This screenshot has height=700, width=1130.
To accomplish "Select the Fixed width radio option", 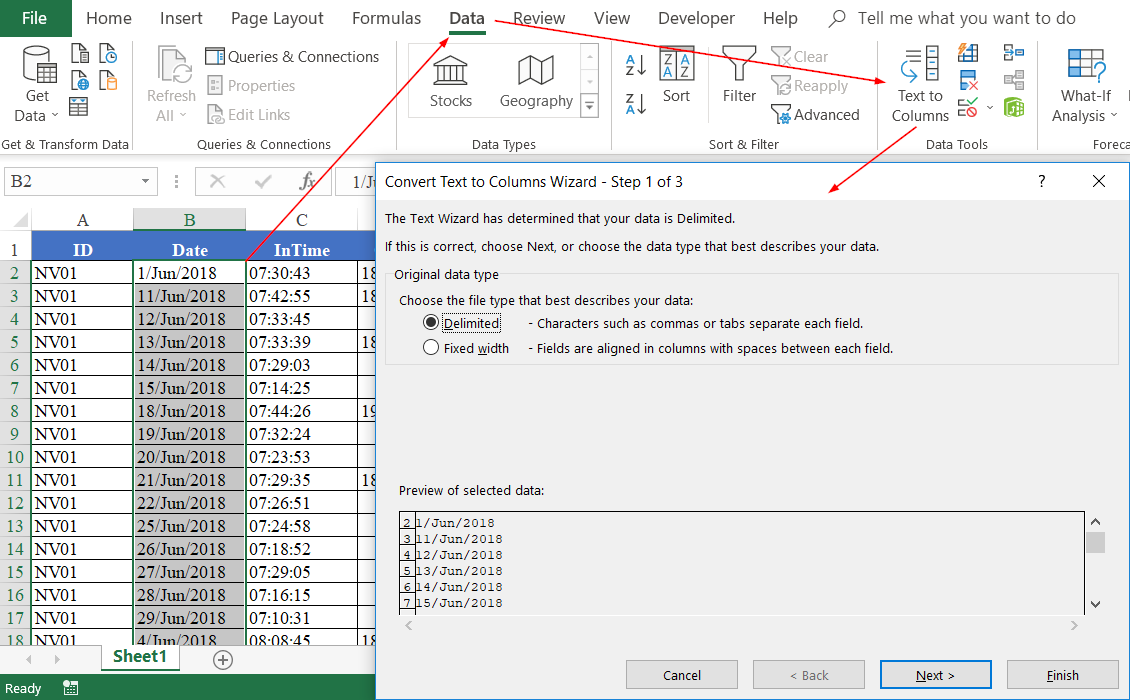I will 431,347.
